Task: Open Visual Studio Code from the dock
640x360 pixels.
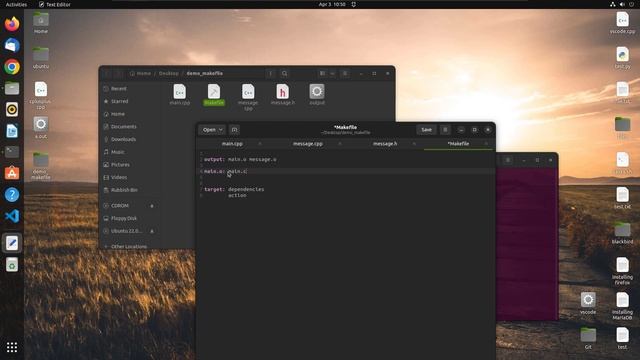Action: tap(12, 216)
